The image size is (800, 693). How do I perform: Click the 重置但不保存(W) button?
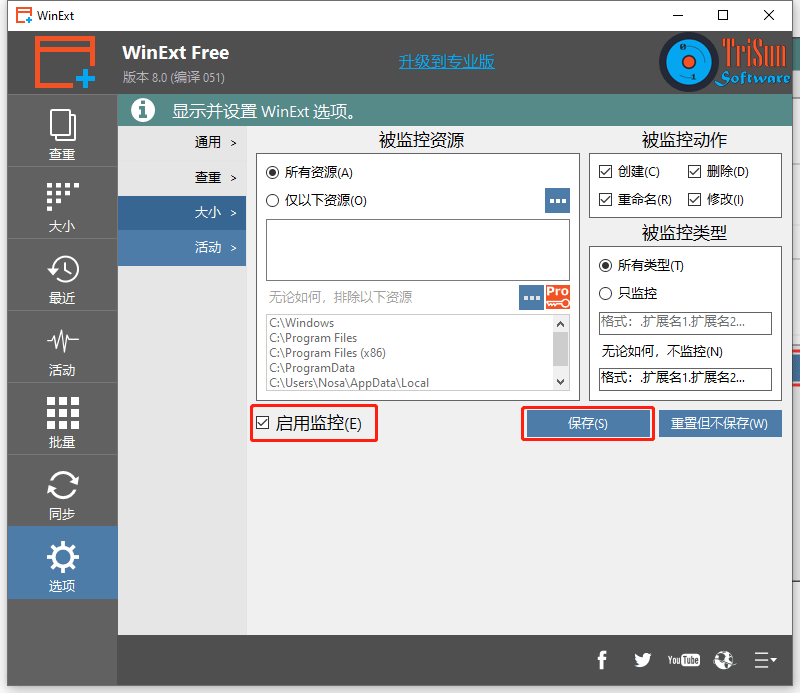point(720,423)
